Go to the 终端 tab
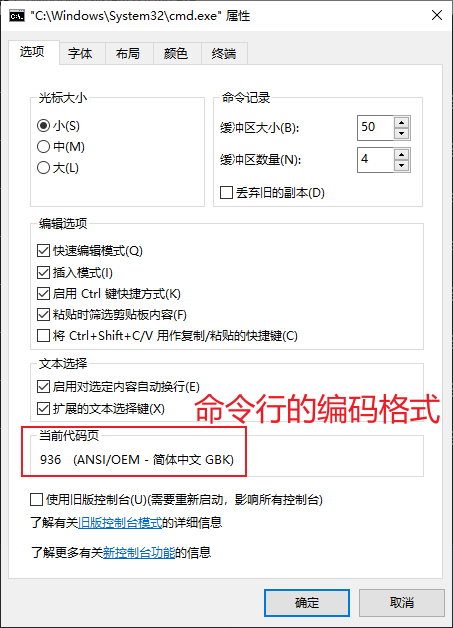The width and height of the screenshot is (453, 628). [224, 53]
